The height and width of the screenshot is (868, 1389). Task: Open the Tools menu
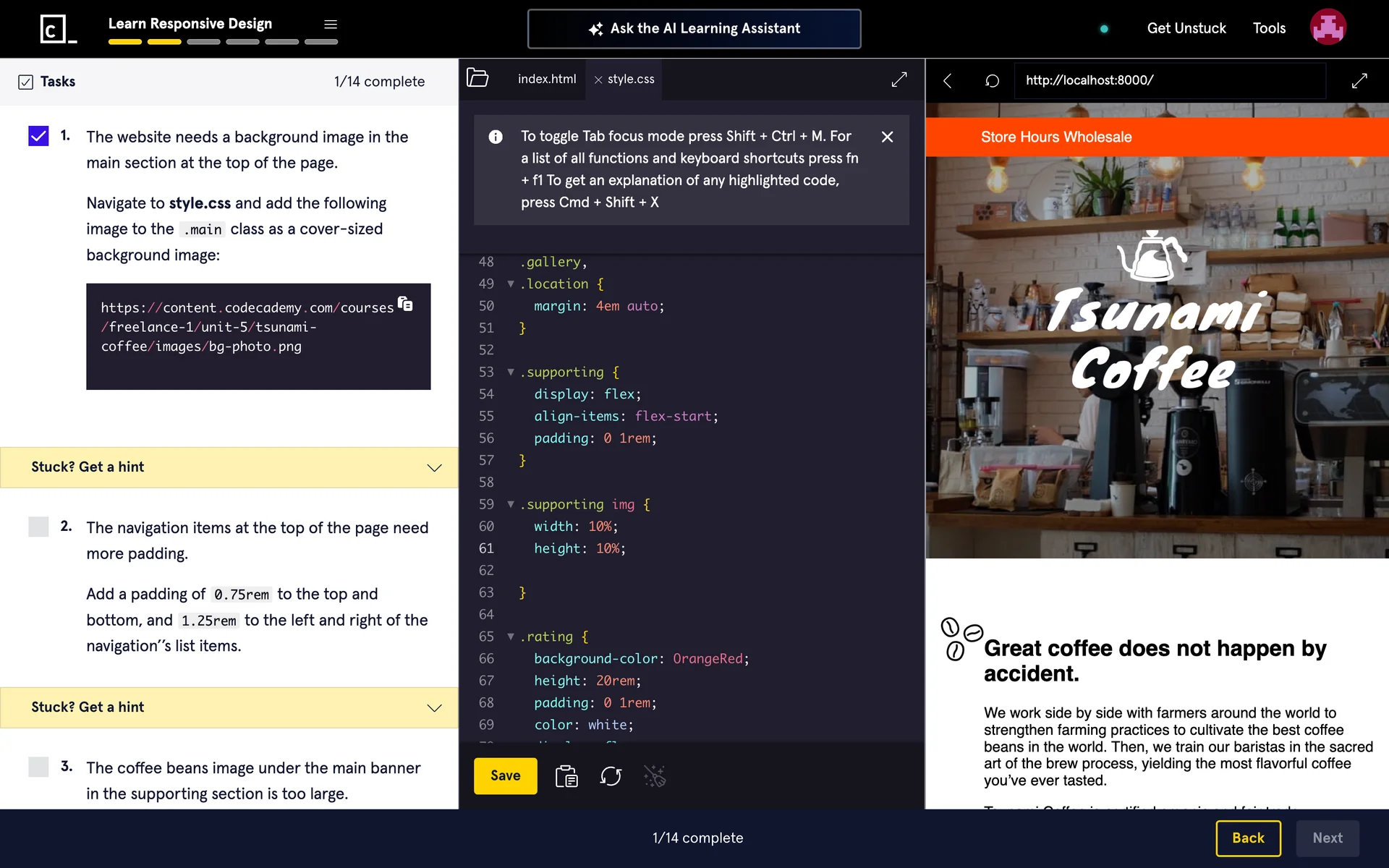point(1269,28)
